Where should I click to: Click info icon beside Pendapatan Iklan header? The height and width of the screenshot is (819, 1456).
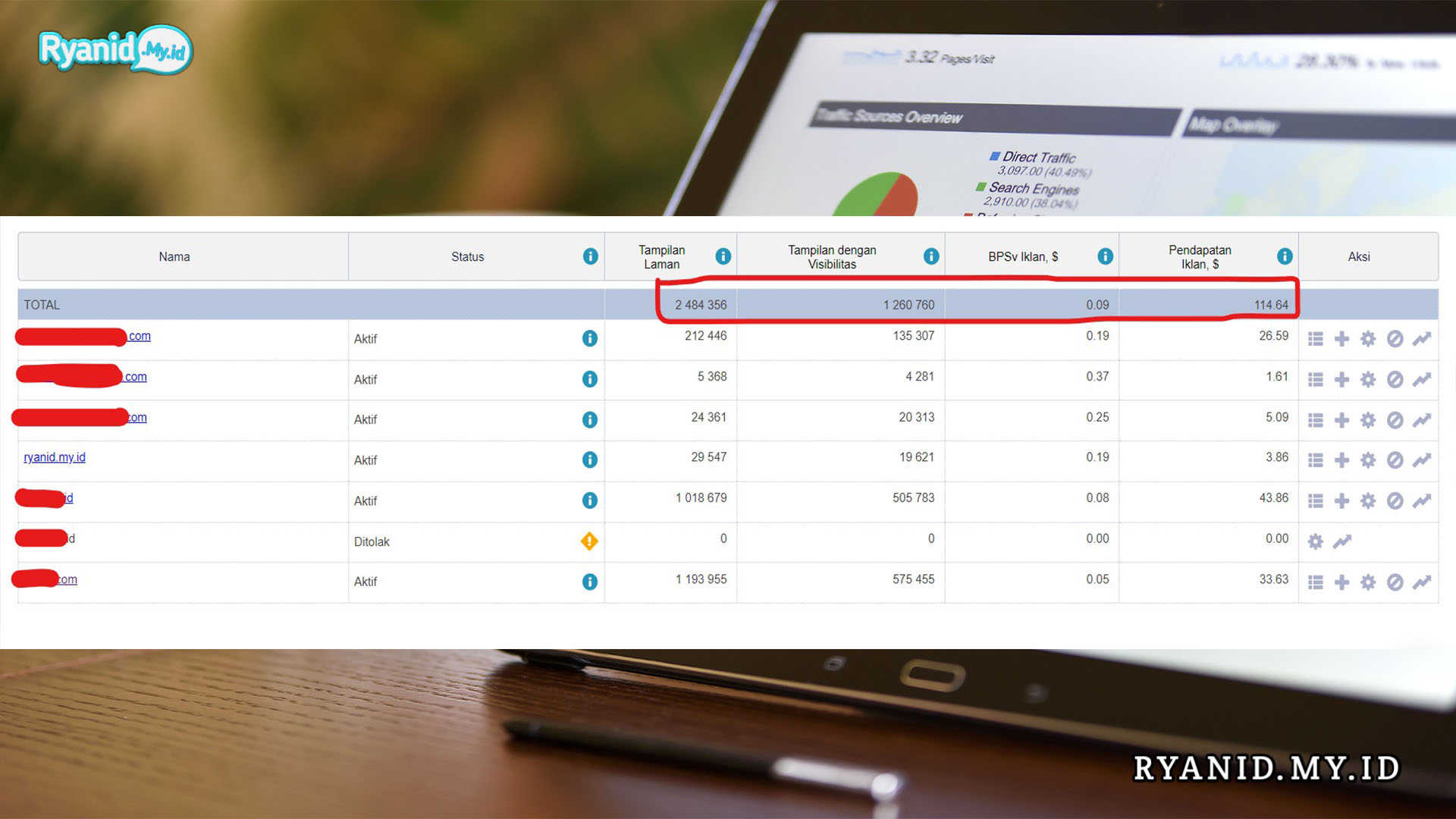click(x=1284, y=256)
